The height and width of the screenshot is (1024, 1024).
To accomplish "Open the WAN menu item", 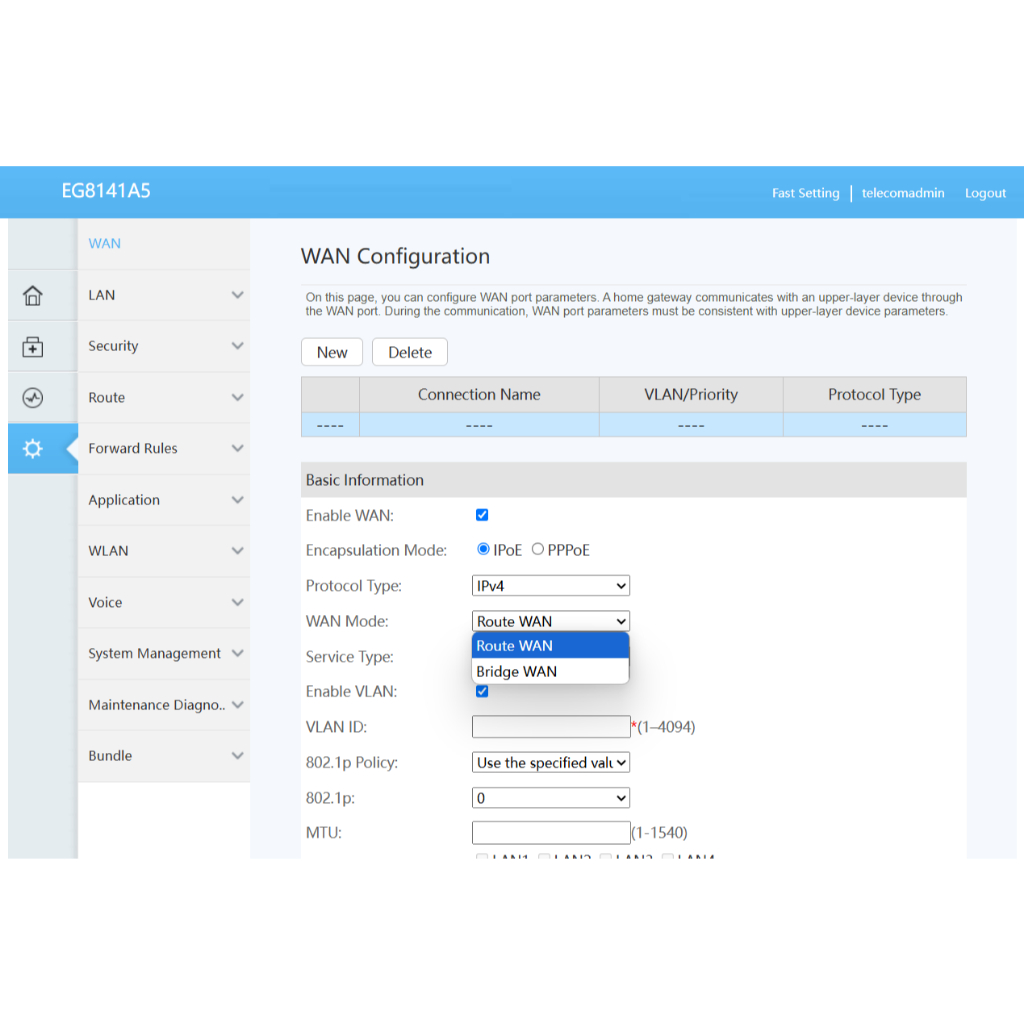I will coord(105,243).
